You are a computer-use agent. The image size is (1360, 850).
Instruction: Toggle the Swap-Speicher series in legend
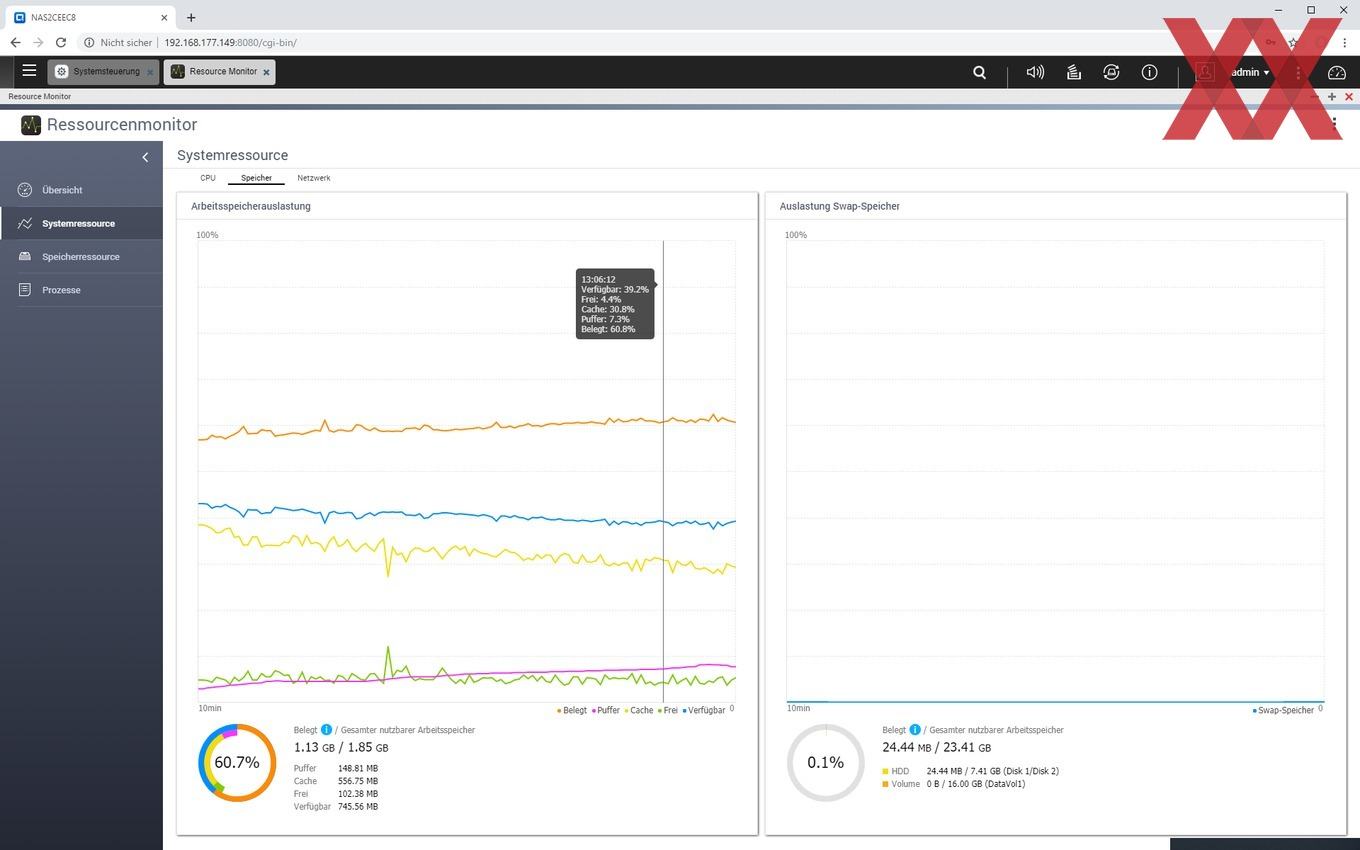(x=1283, y=710)
